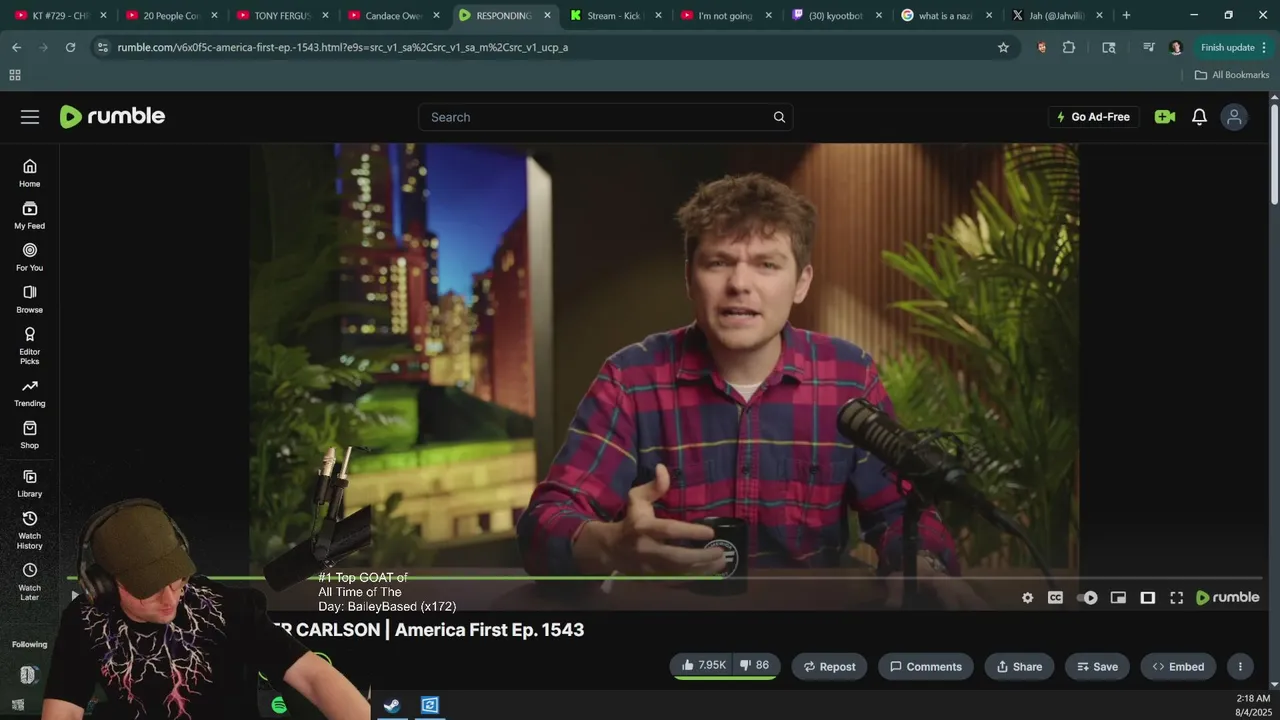1280x720 pixels.
Task: Toggle theater mode on player
Action: pyautogui.click(x=1148, y=598)
